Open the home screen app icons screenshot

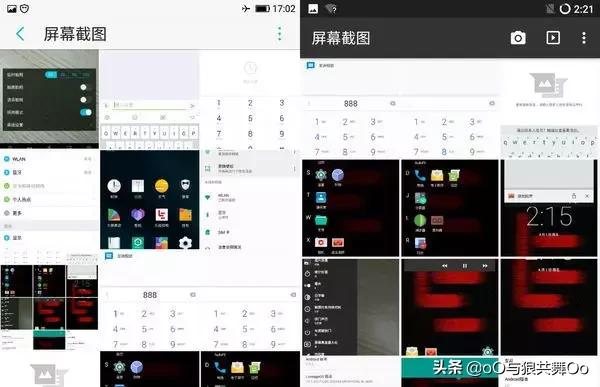pyautogui.click(x=150, y=199)
